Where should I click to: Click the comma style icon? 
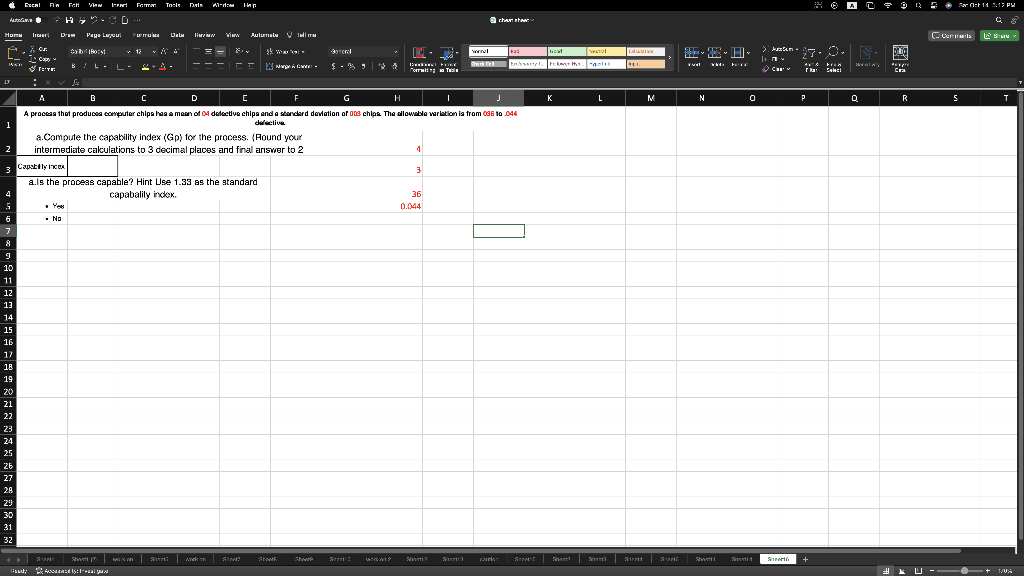click(364, 67)
